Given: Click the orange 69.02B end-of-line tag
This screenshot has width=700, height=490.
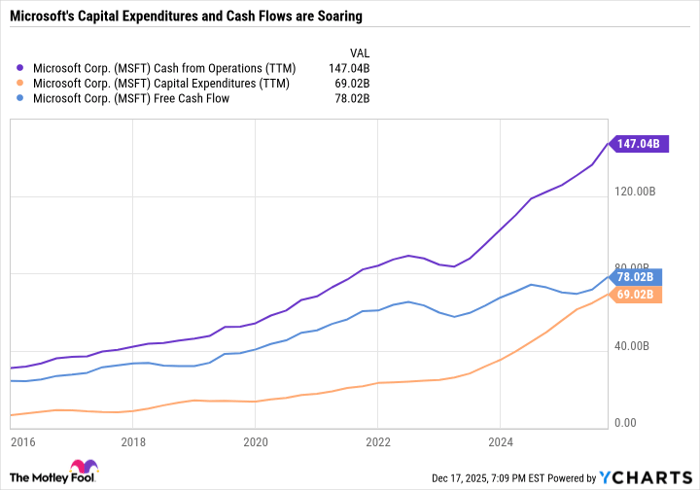Looking at the screenshot, I should click(x=634, y=294).
